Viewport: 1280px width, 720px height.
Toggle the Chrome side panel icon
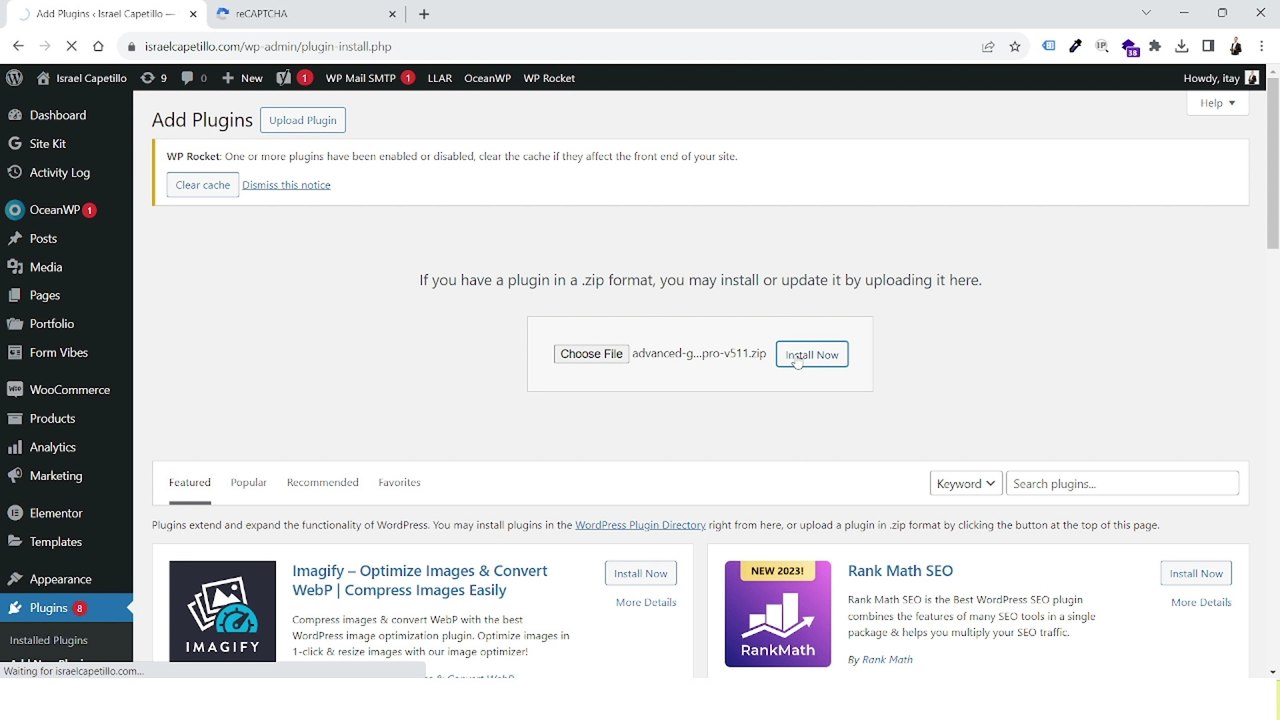point(1208,46)
